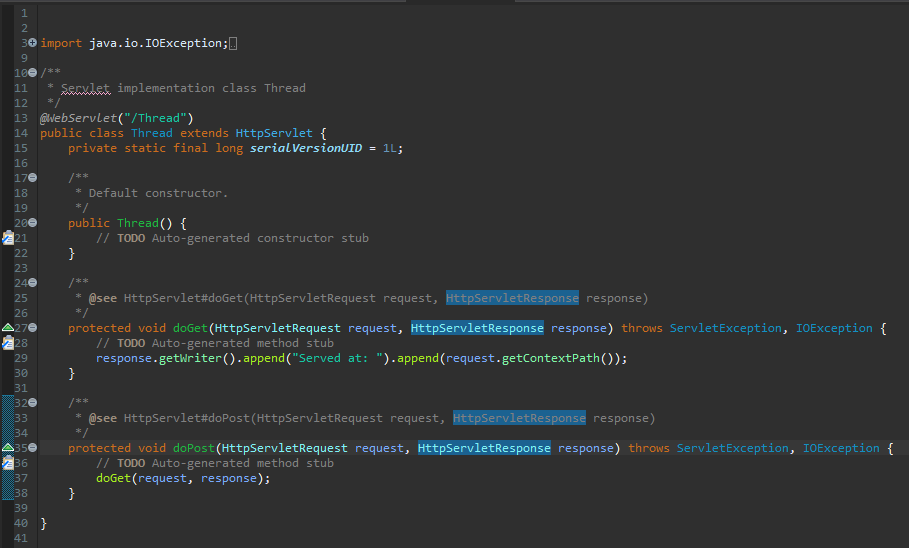Click the "/Thread" string literal
The height and width of the screenshot is (548, 909).
pos(155,118)
